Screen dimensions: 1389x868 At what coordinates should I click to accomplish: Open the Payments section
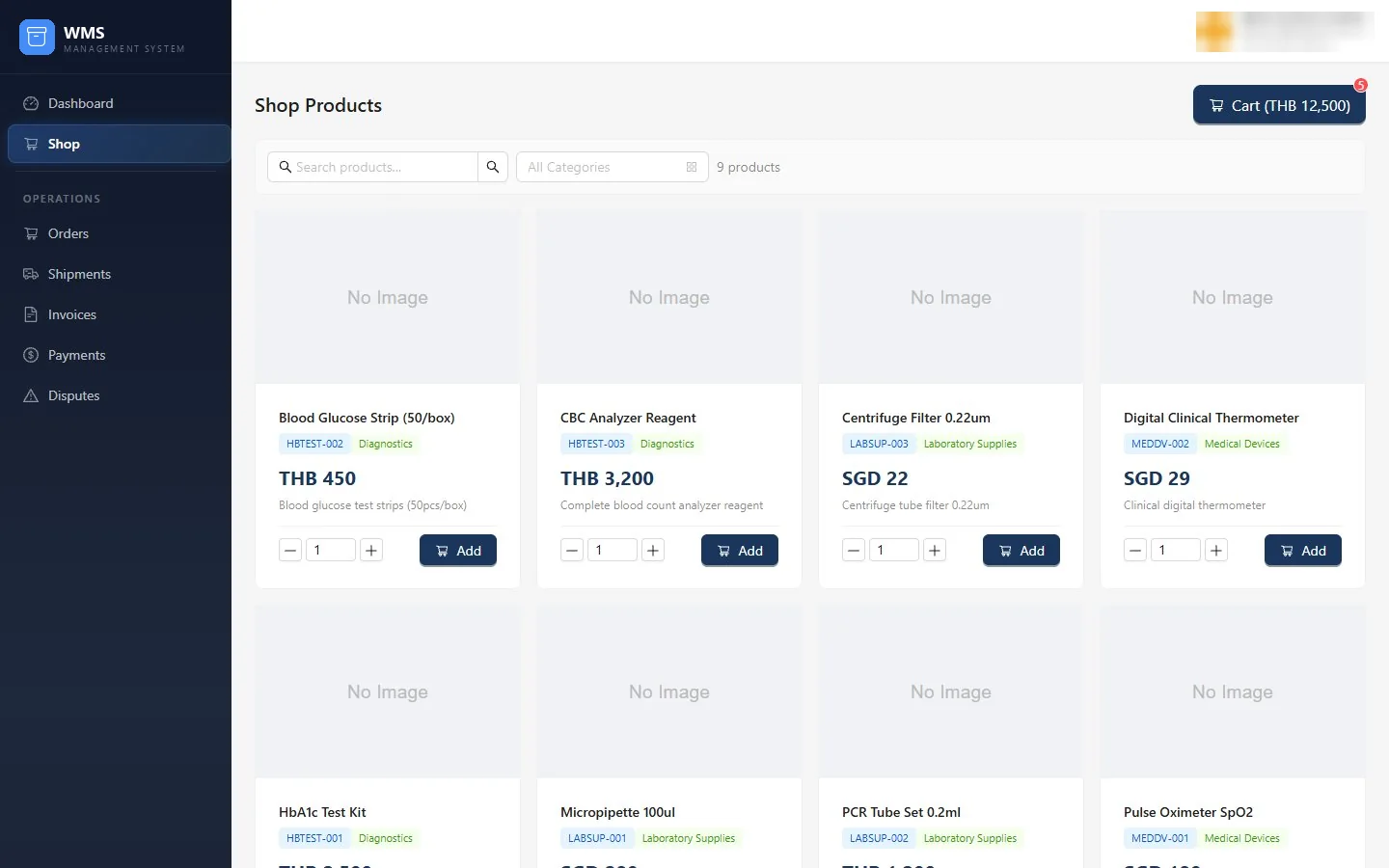(119, 355)
